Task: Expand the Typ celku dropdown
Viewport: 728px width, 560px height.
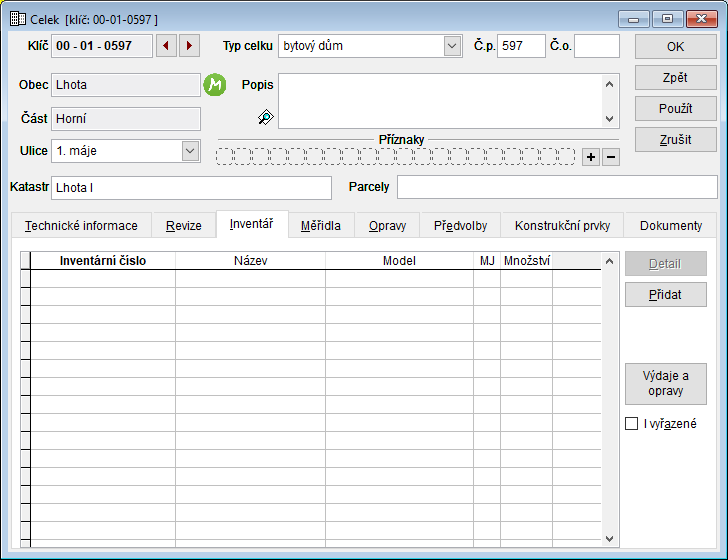Action: click(x=451, y=46)
